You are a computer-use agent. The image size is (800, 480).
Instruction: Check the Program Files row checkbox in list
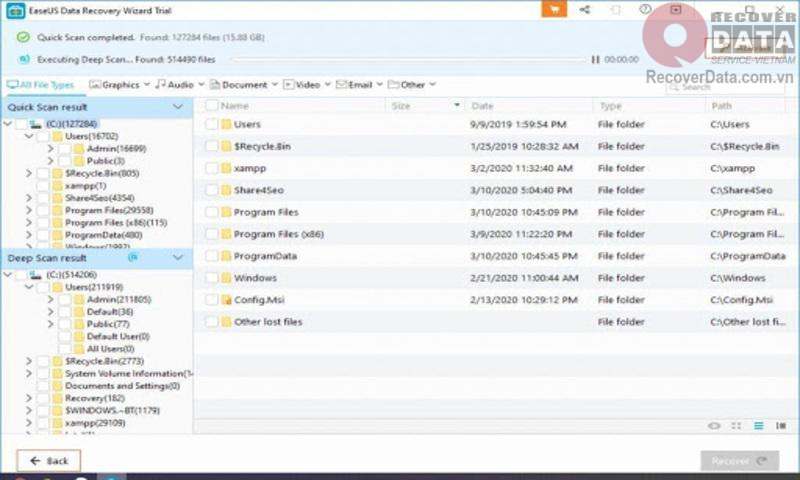(211, 212)
